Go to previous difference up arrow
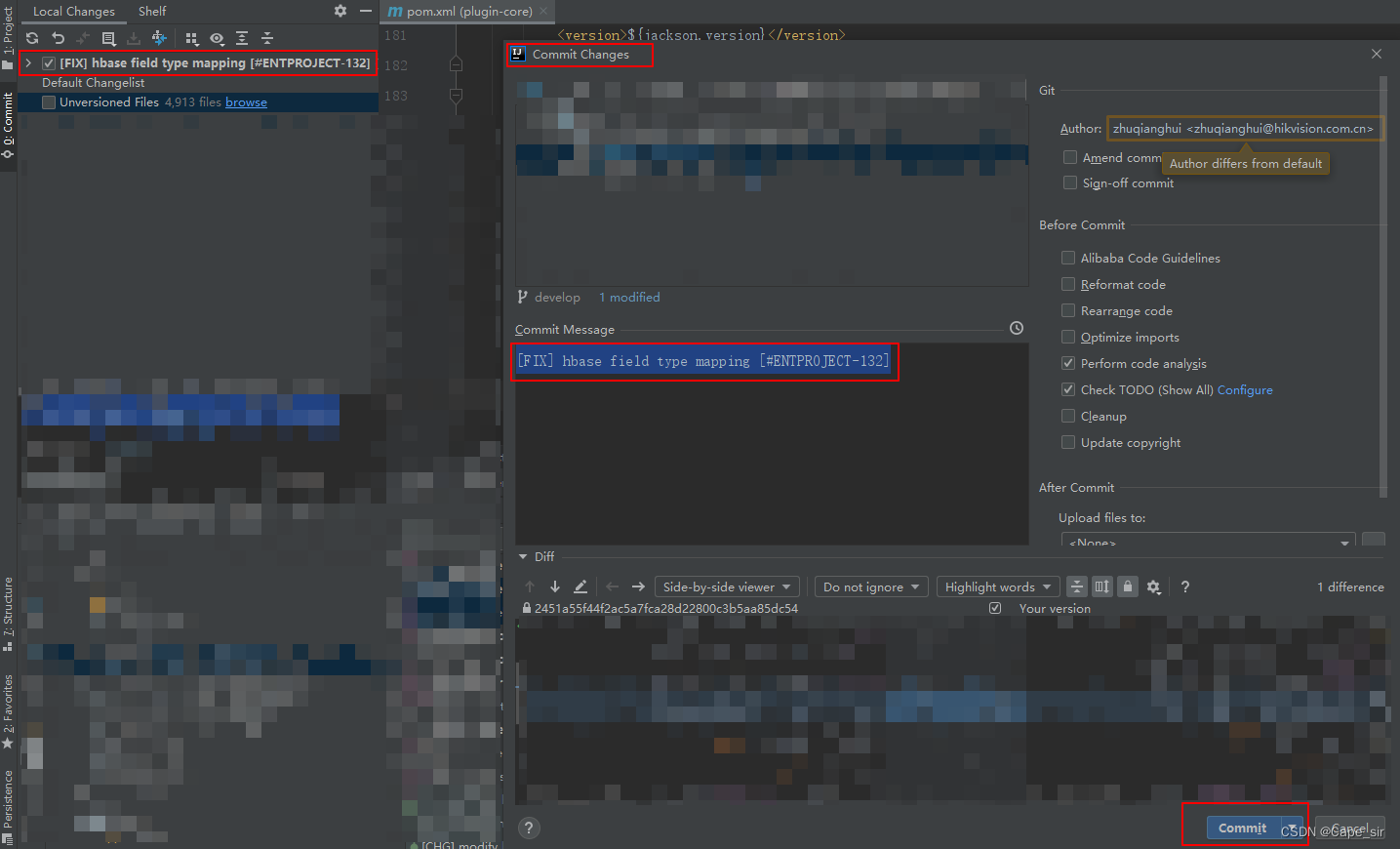 point(530,586)
